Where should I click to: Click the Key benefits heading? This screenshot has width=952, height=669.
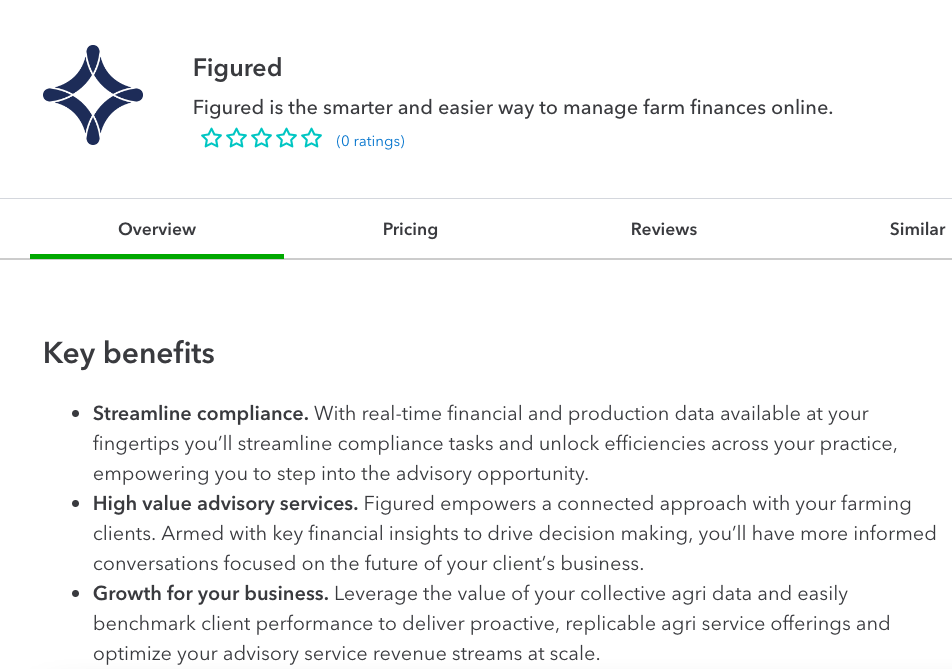click(x=129, y=353)
